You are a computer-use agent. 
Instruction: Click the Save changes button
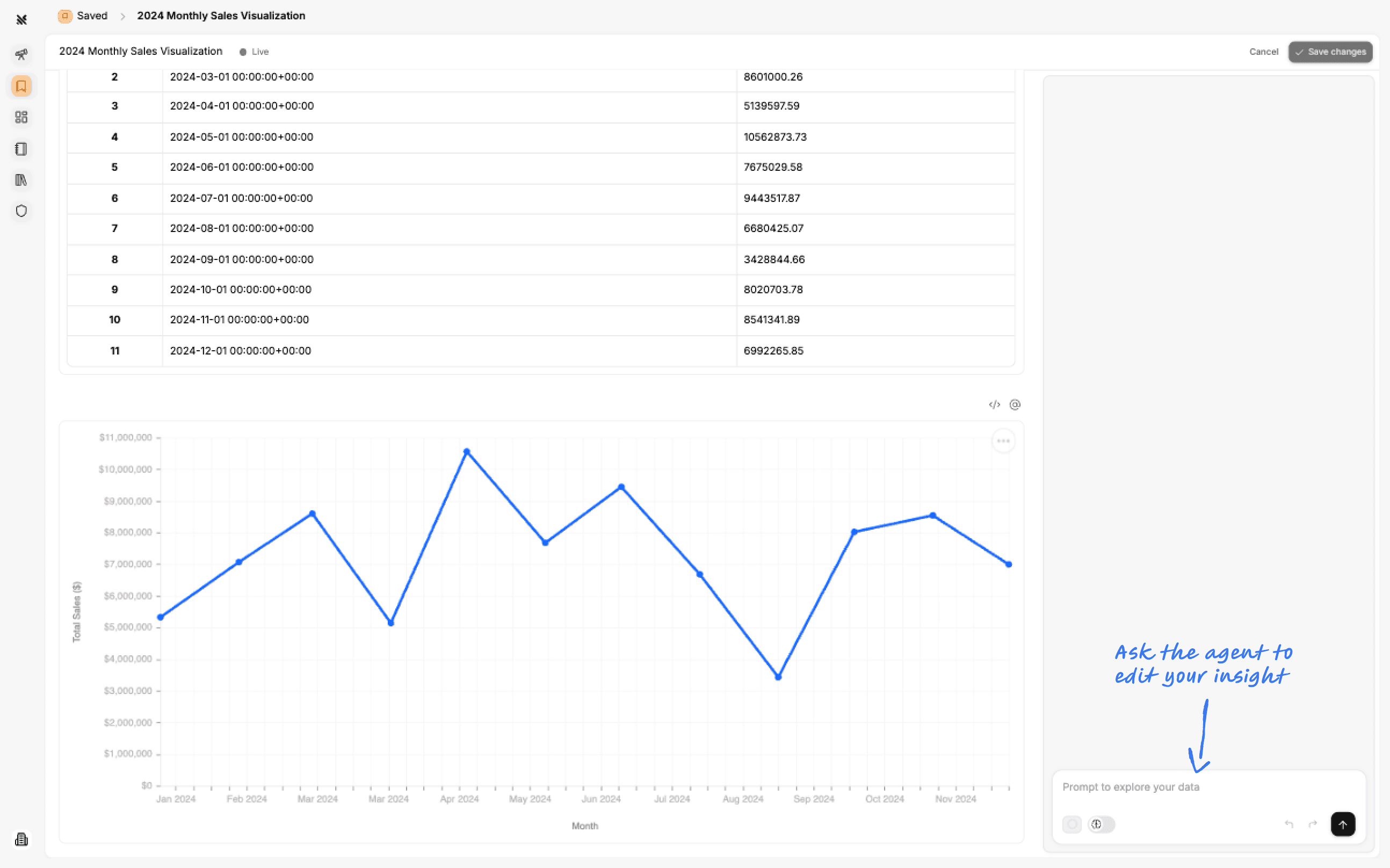click(x=1330, y=52)
